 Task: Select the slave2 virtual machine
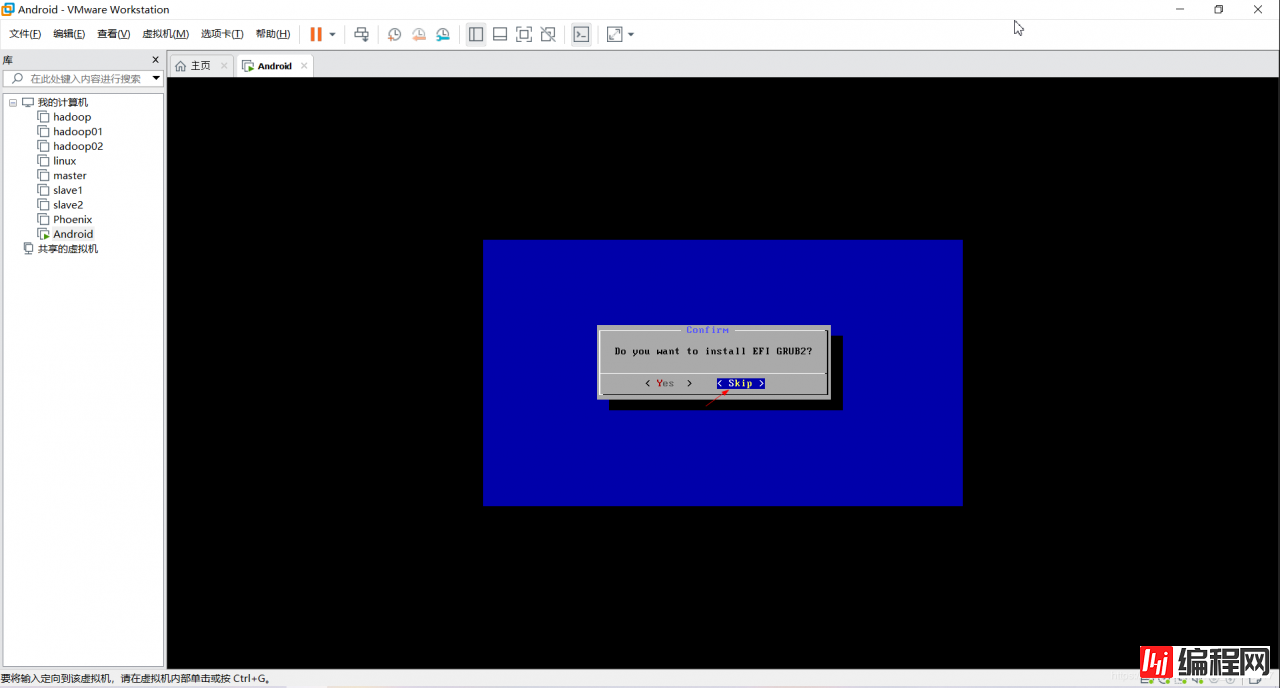coord(68,205)
